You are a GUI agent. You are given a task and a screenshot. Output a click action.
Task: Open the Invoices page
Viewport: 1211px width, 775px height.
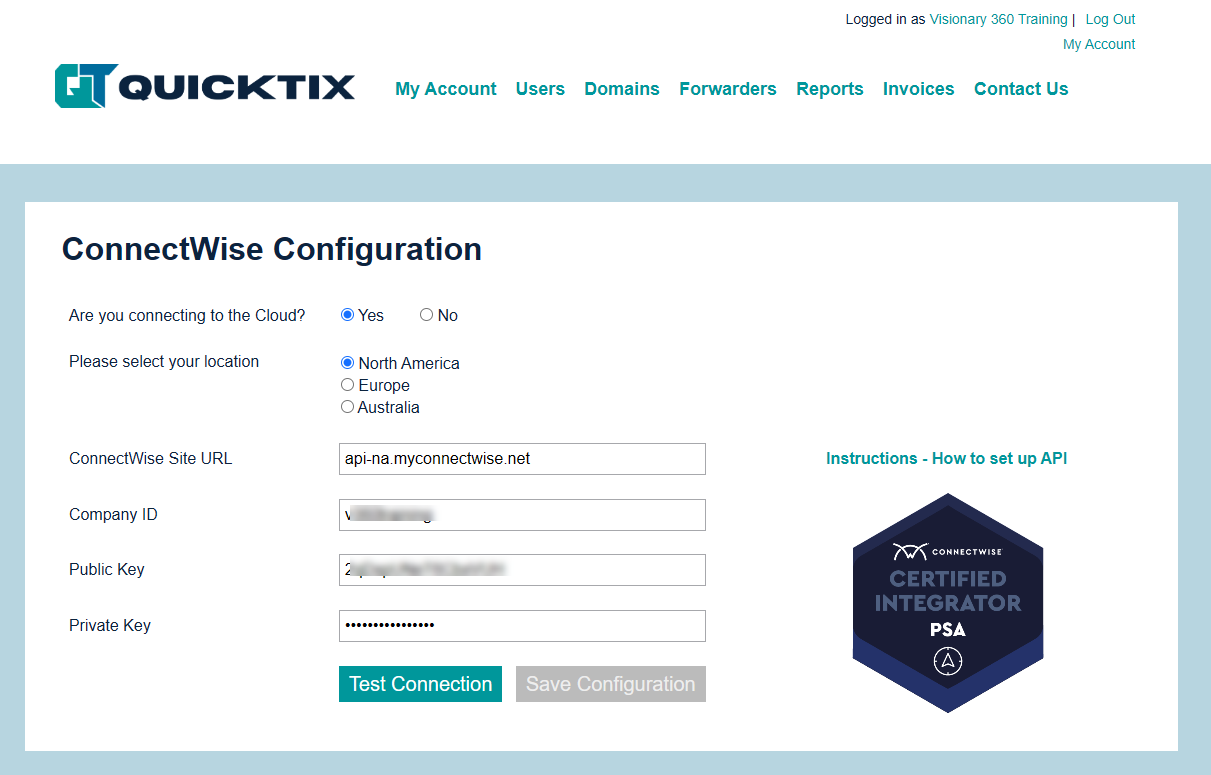coord(919,89)
